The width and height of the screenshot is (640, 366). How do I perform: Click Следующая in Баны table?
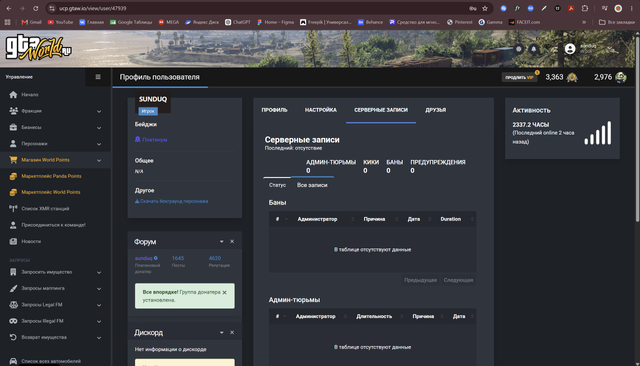pyautogui.click(x=458, y=280)
